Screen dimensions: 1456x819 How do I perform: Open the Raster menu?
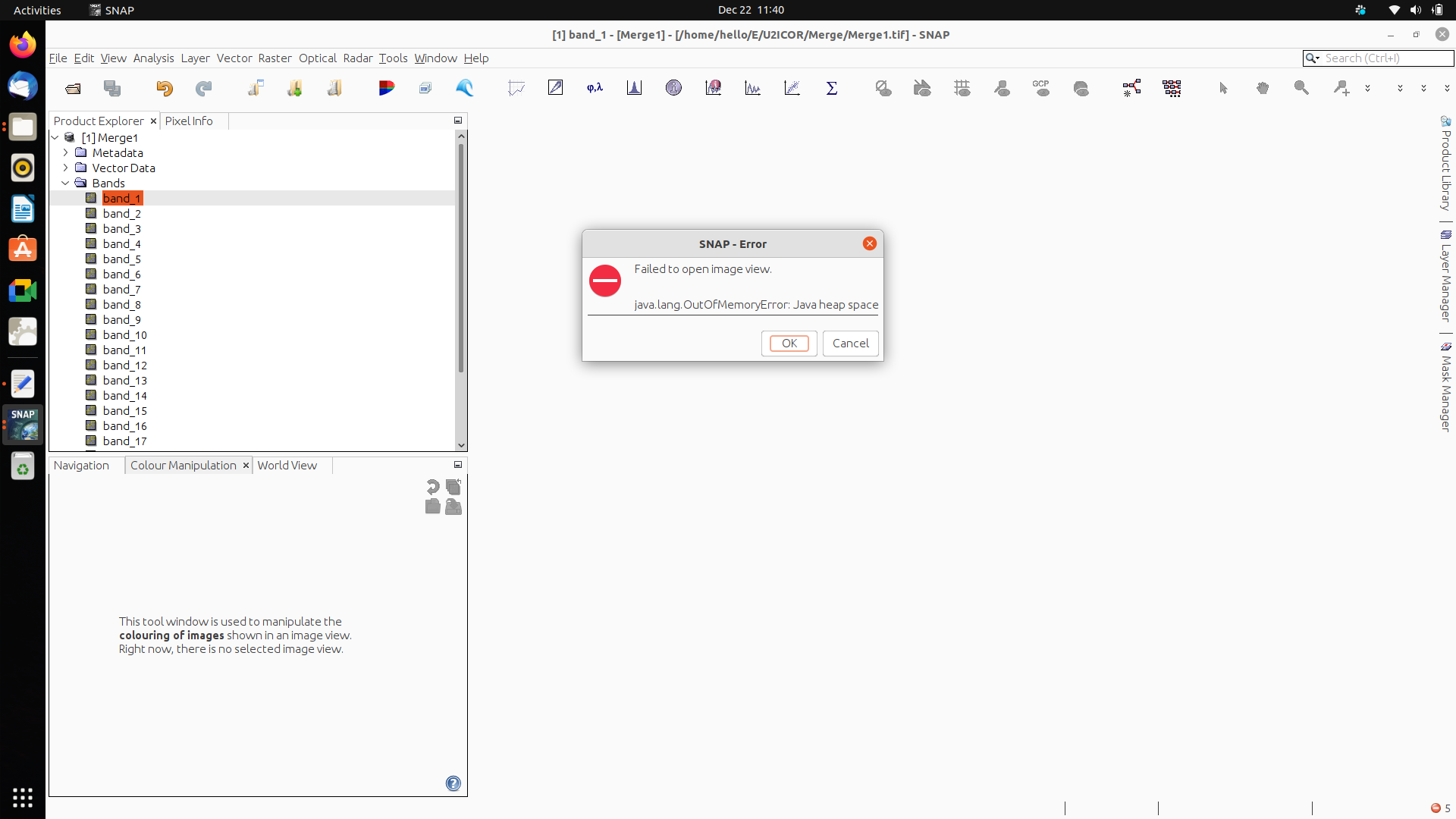tap(275, 58)
